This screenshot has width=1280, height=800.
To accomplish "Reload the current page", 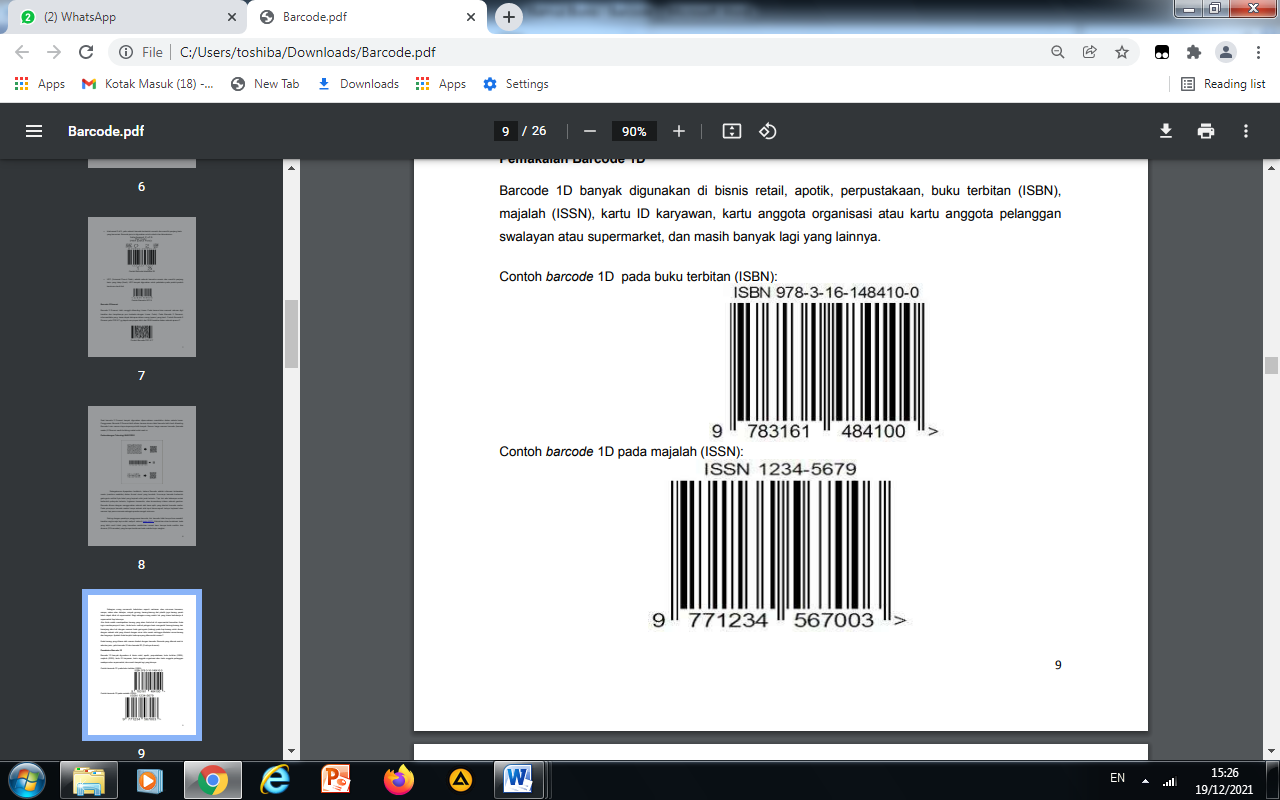I will tap(86, 52).
